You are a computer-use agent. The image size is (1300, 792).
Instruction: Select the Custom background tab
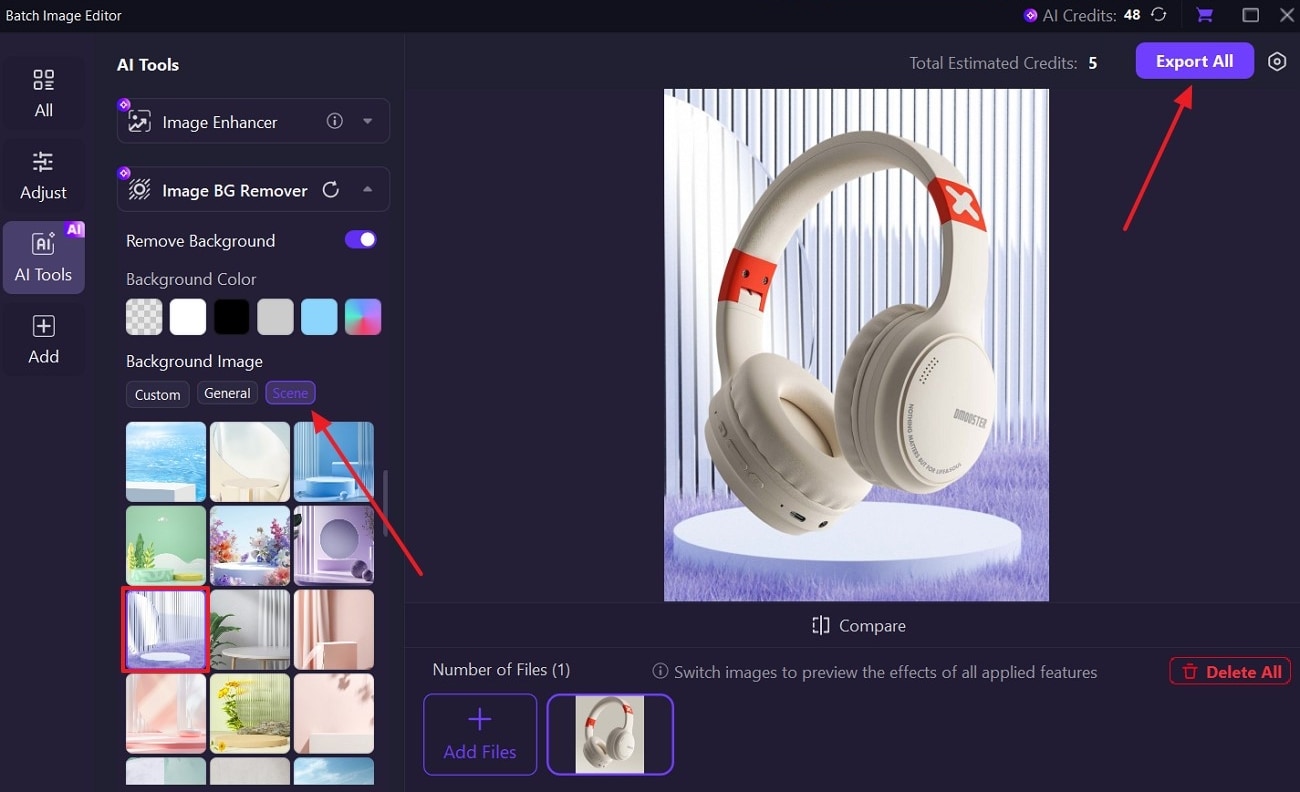pyautogui.click(x=158, y=394)
